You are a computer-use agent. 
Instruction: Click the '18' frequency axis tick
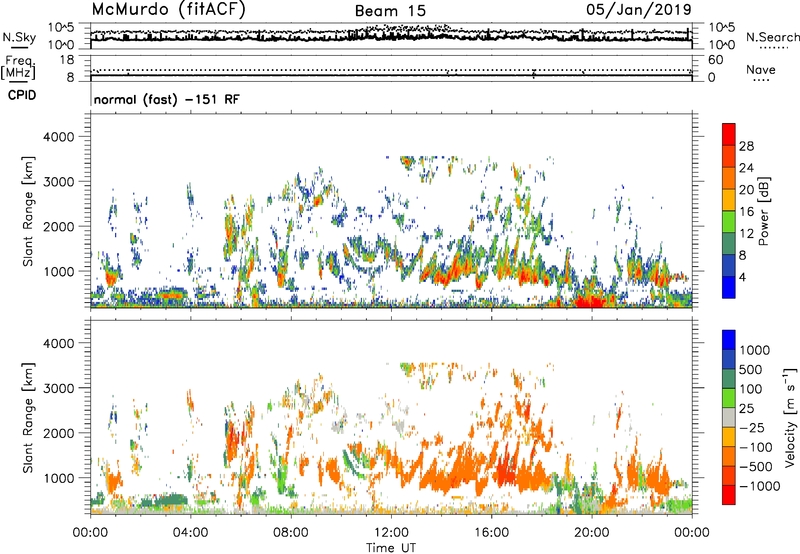[x=67, y=60]
